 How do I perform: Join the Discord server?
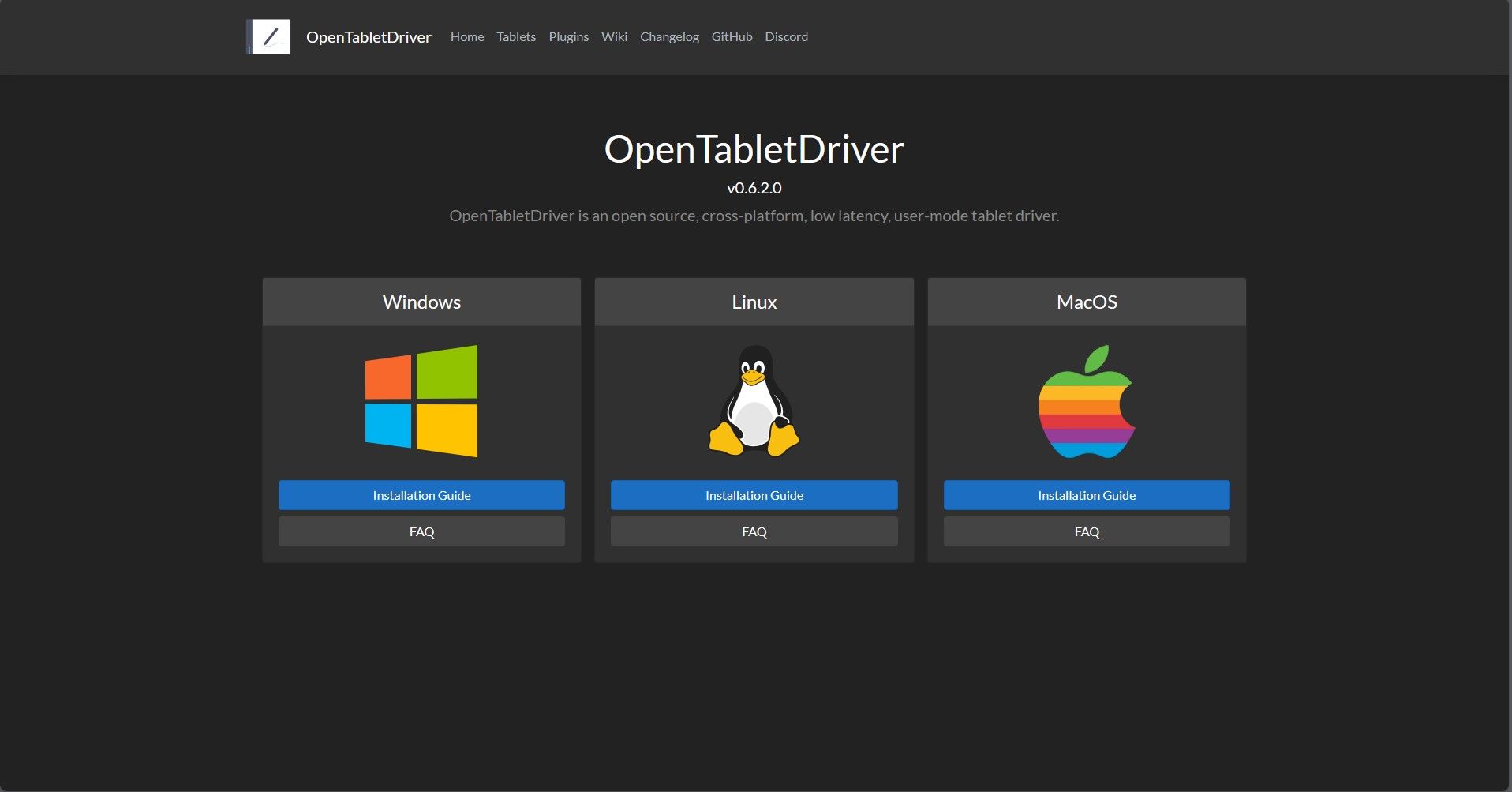tap(786, 36)
